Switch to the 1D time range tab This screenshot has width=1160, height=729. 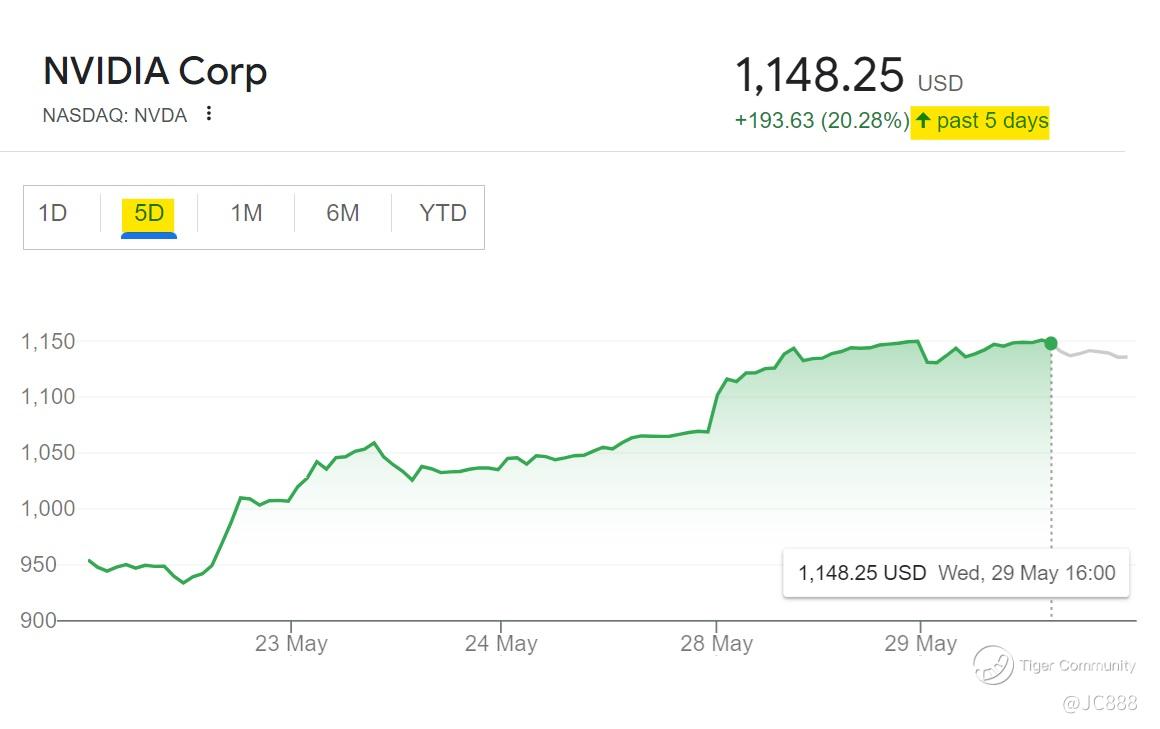point(53,213)
